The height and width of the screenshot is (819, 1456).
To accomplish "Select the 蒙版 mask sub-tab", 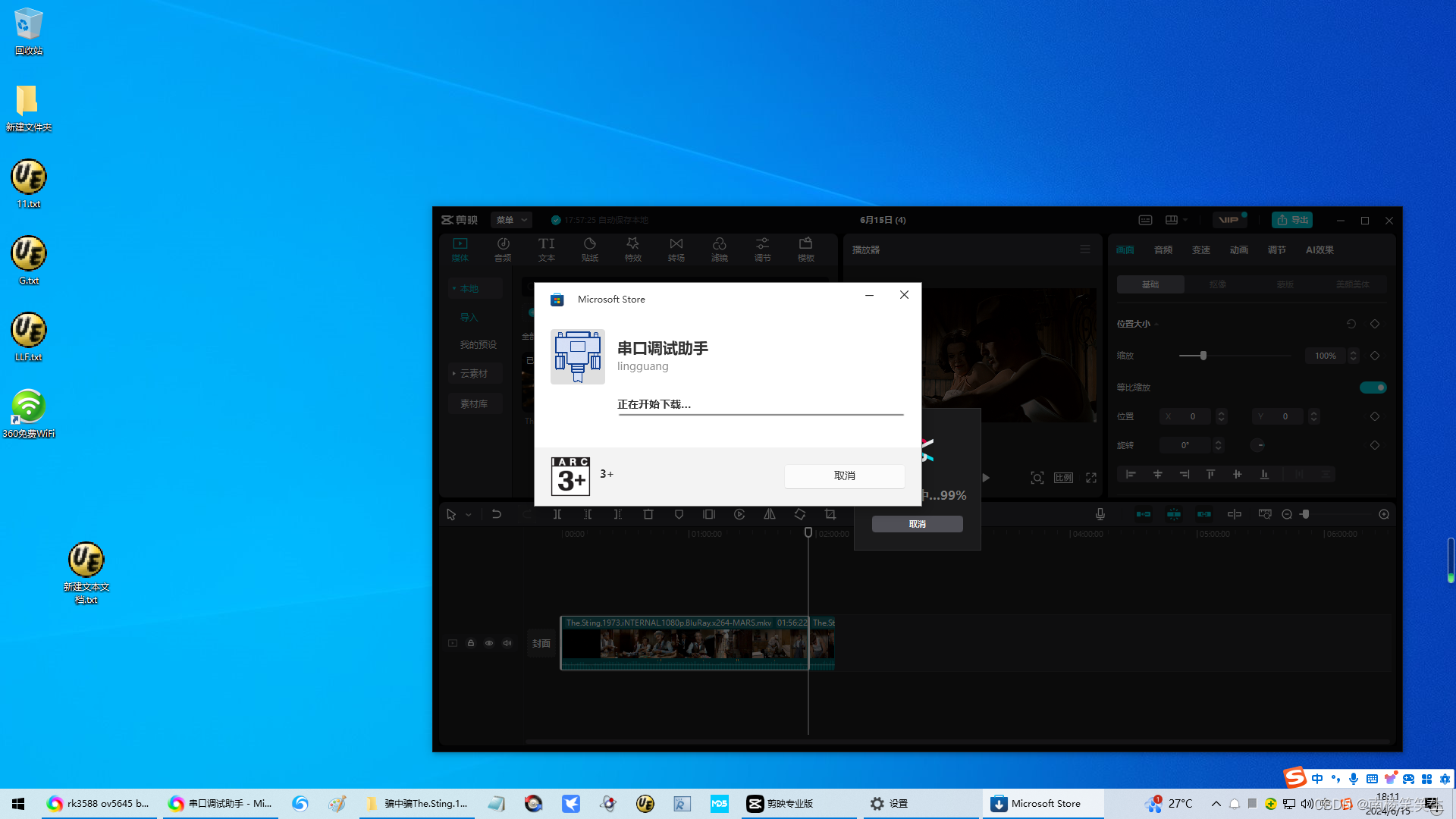I will pos(1285,284).
